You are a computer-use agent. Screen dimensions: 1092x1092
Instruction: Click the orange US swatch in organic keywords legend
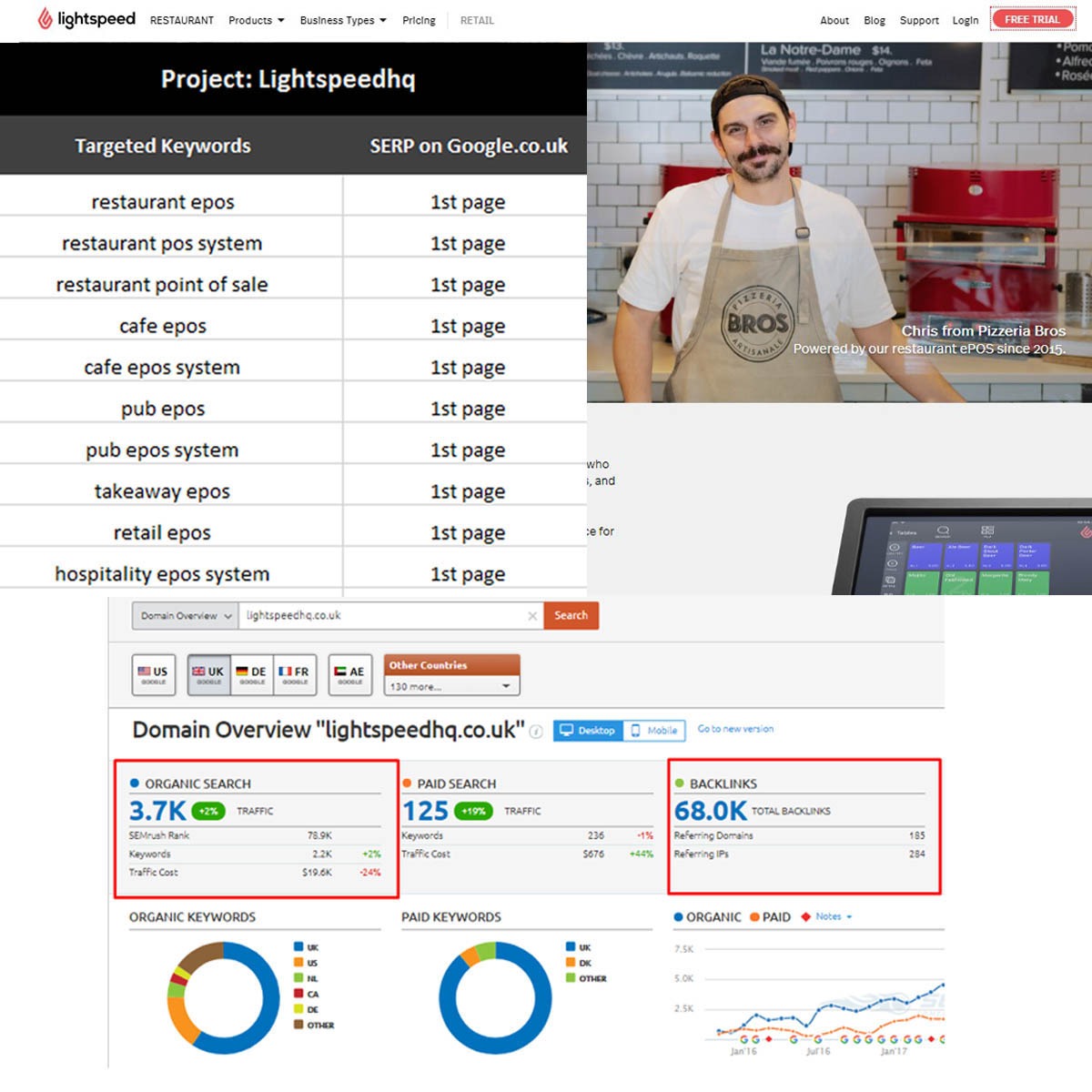(x=298, y=963)
